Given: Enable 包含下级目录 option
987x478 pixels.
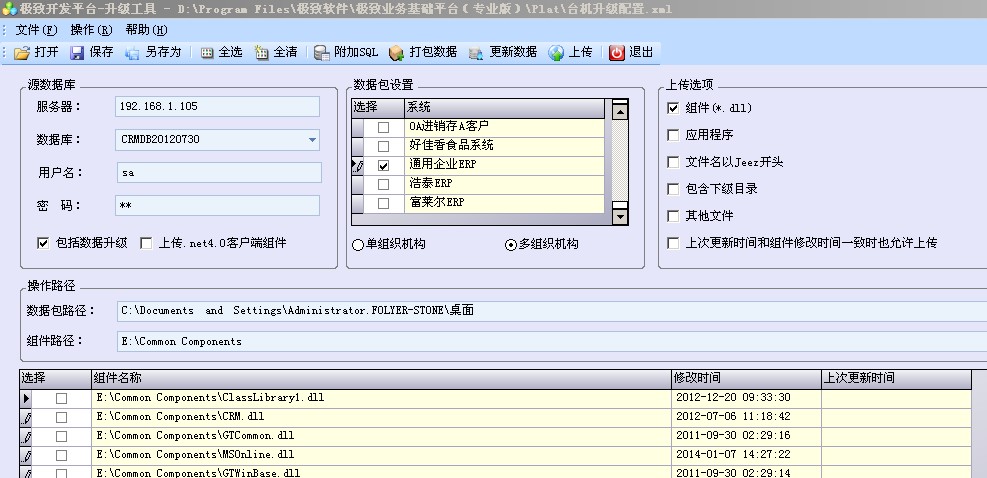Looking at the screenshot, I should [x=673, y=189].
